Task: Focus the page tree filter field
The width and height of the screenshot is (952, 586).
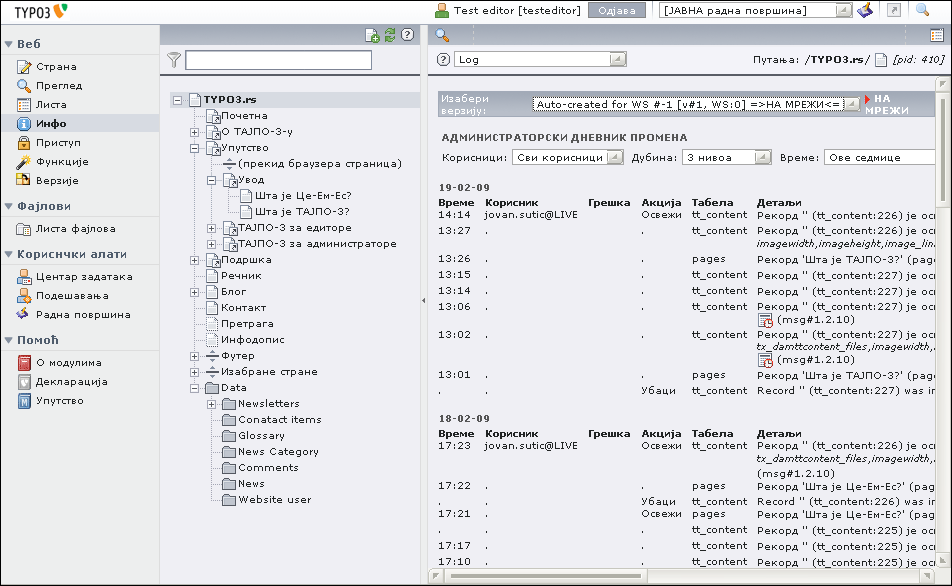Action: (278, 60)
